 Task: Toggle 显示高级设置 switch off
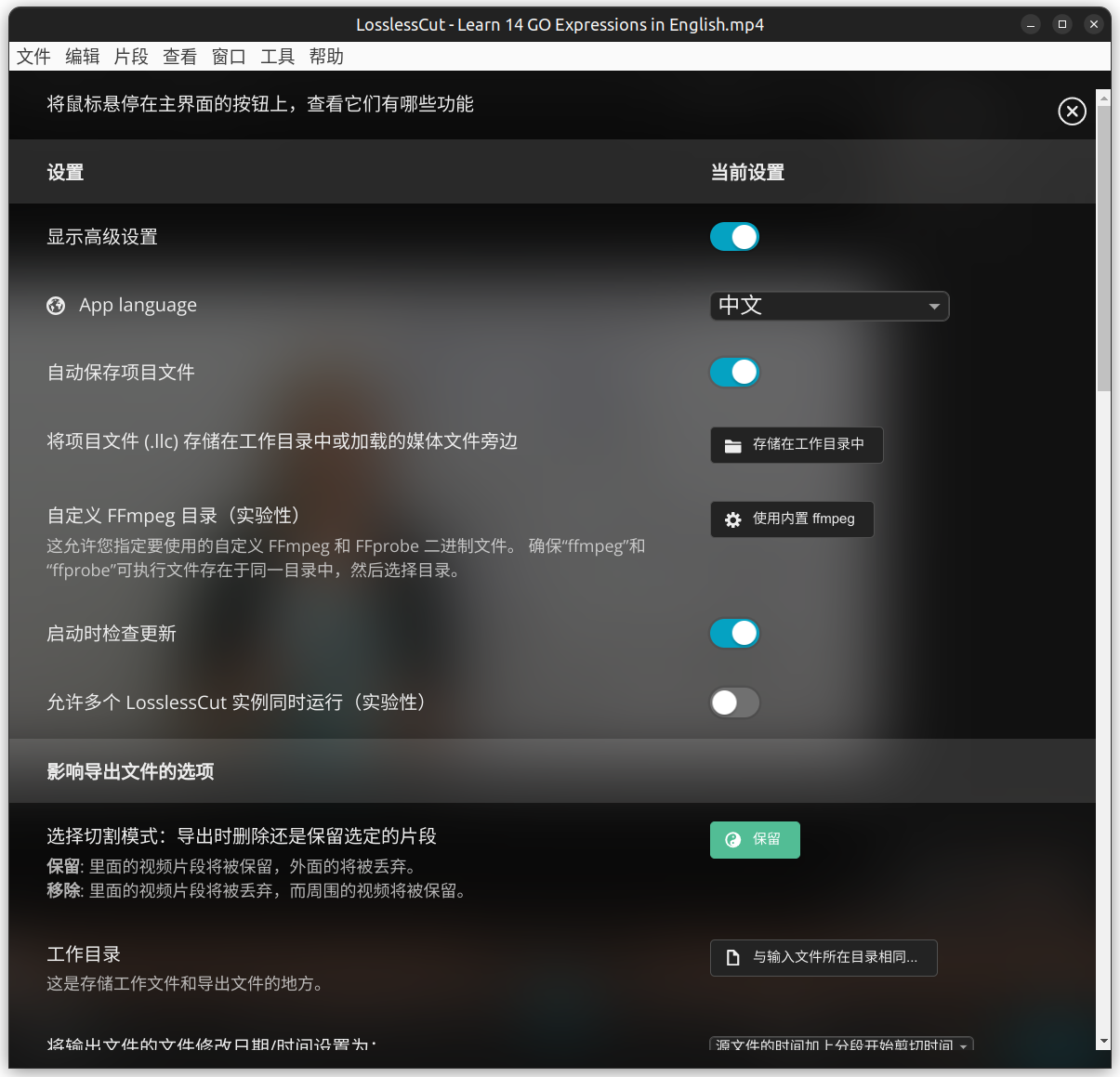[x=734, y=237]
